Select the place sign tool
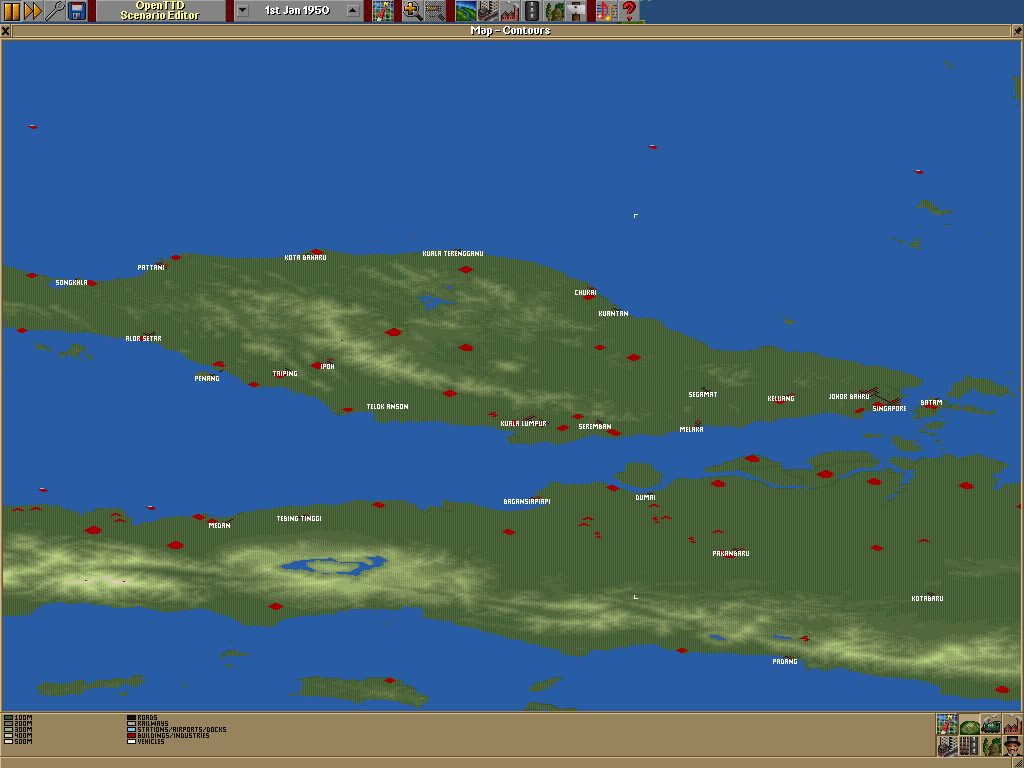 click(x=577, y=10)
